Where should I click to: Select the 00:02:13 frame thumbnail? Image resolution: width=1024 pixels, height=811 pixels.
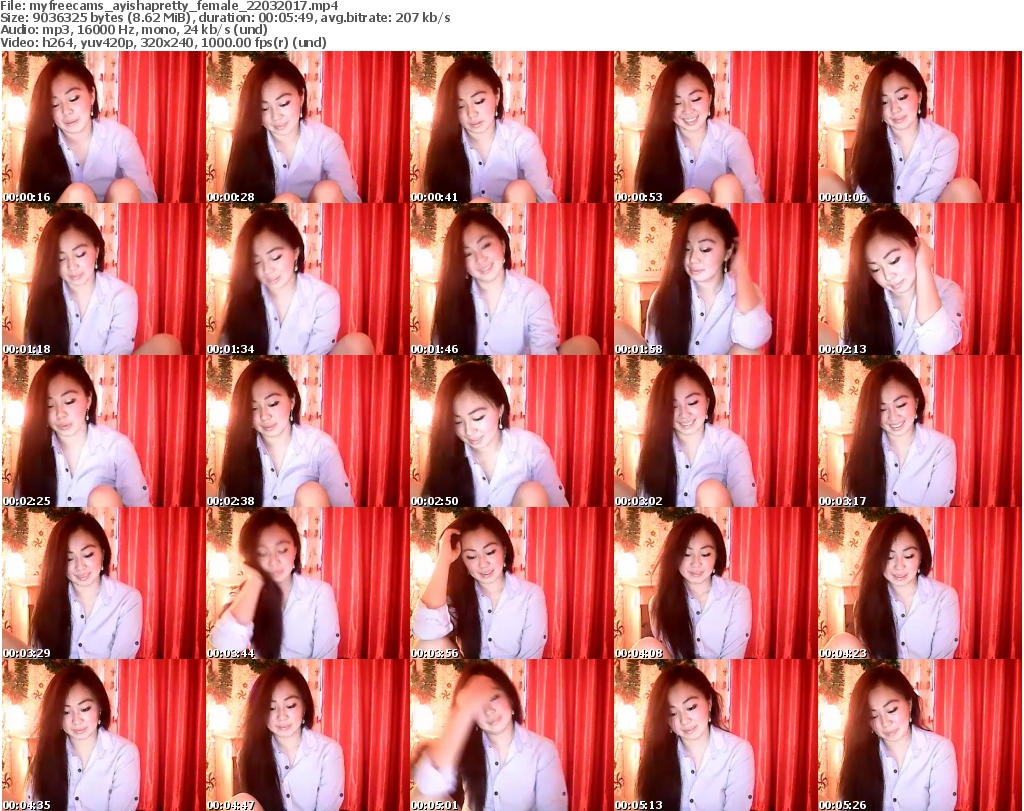(920, 279)
